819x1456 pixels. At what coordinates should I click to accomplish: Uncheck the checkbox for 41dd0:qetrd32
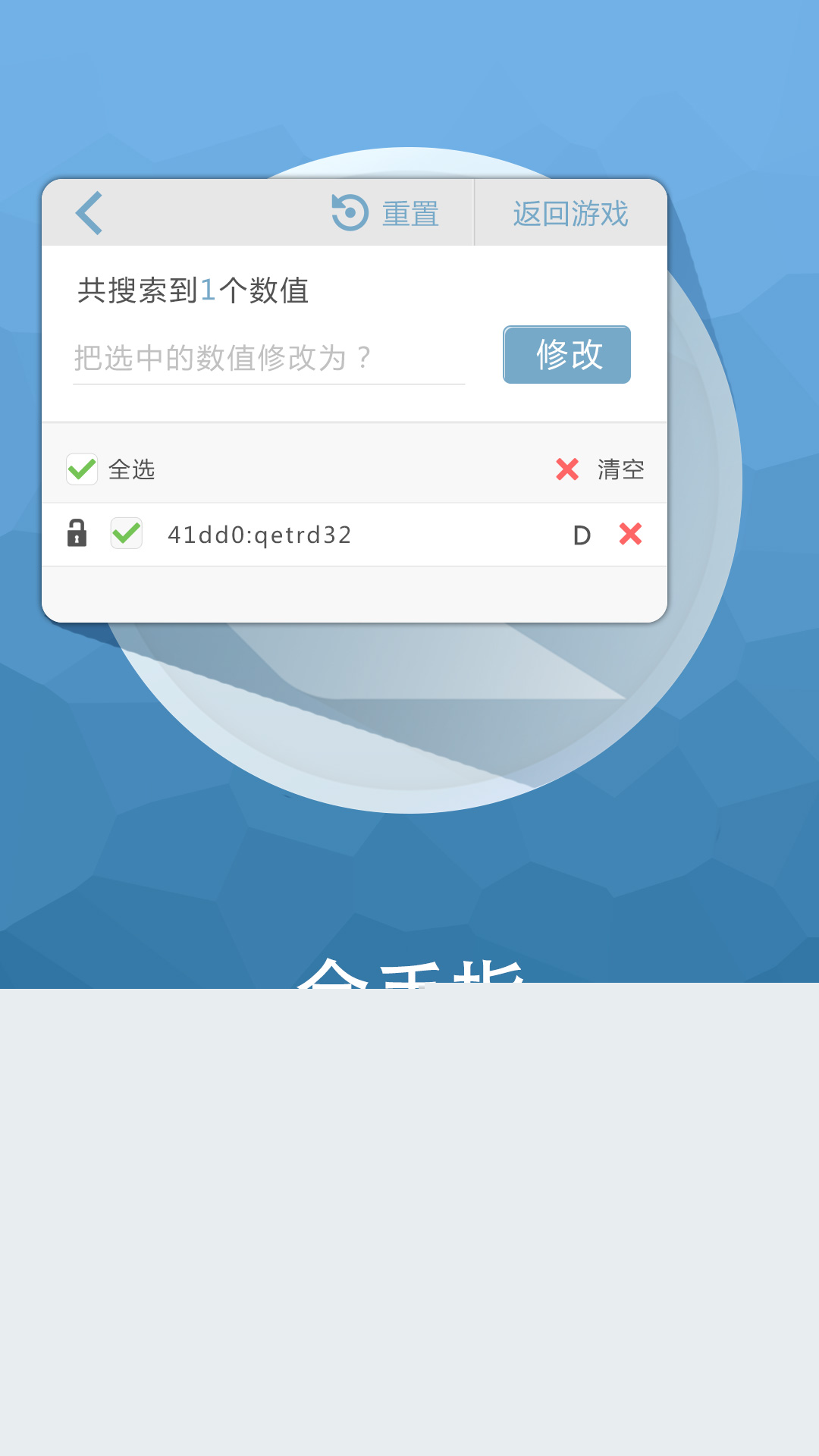click(x=127, y=533)
